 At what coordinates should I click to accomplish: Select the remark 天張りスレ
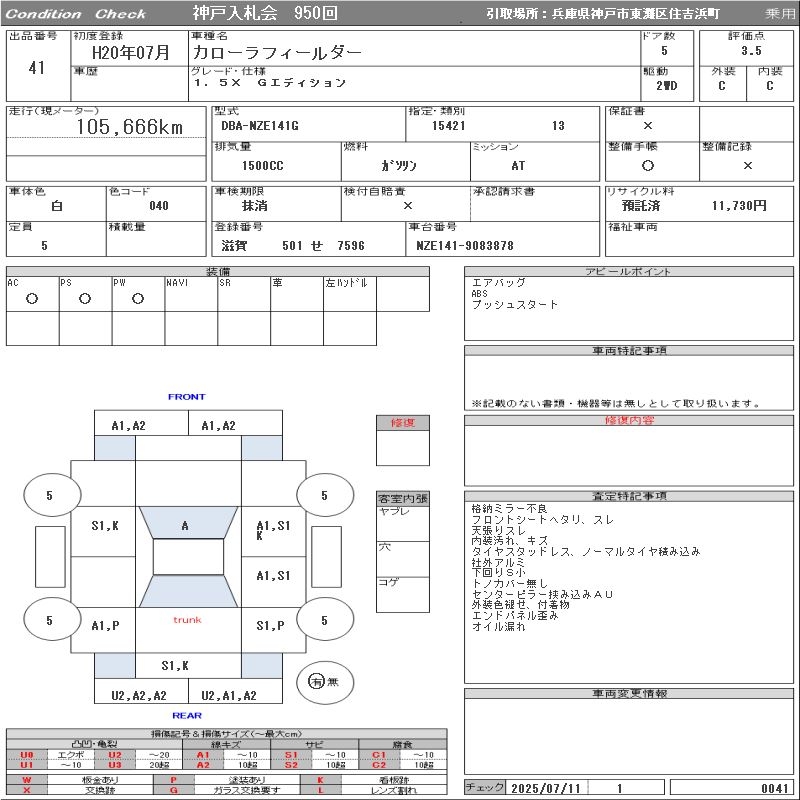point(498,530)
